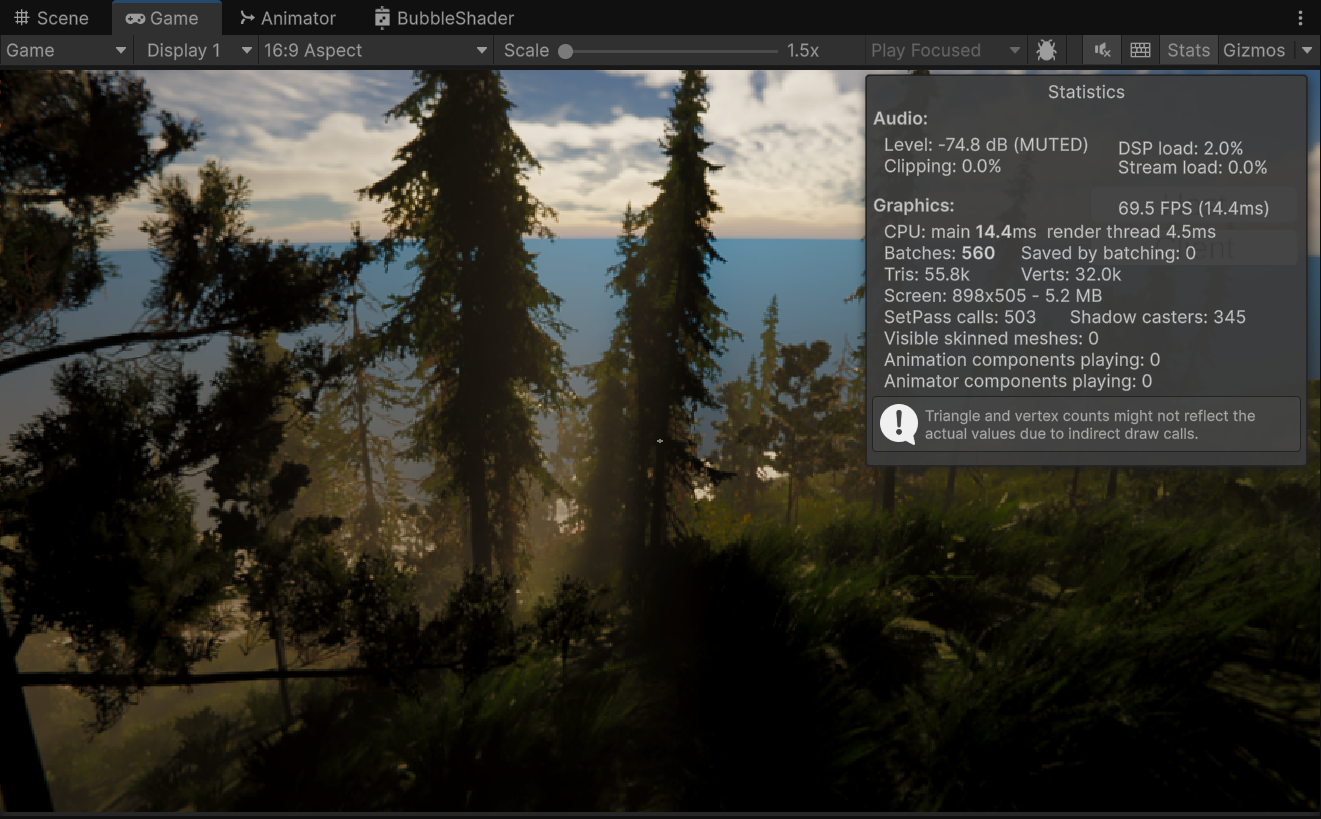Unmute audio using the speaker icon

(x=1101, y=49)
